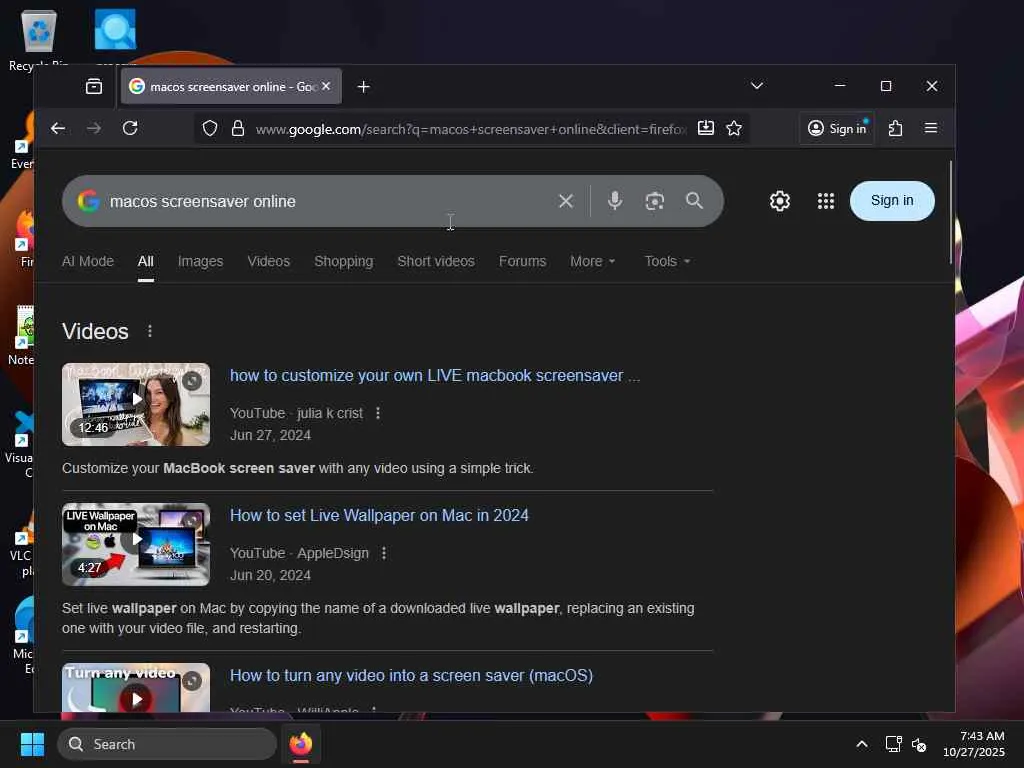This screenshot has width=1024, height=768.
Task: Expand the Tools dropdown
Action: click(x=667, y=261)
